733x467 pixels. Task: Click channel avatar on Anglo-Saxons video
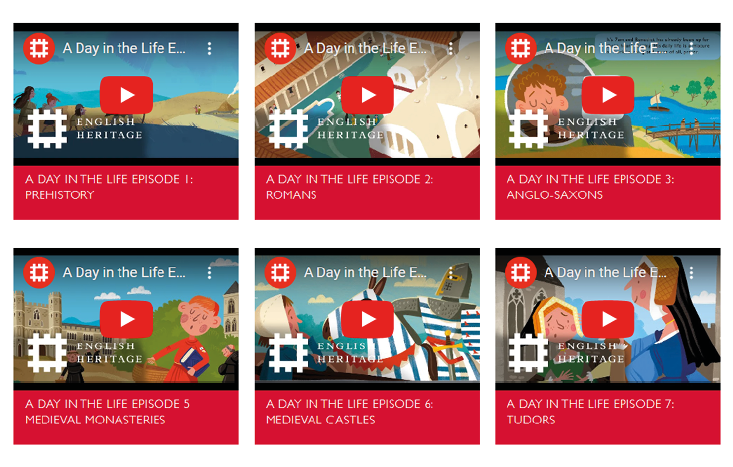(521, 48)
